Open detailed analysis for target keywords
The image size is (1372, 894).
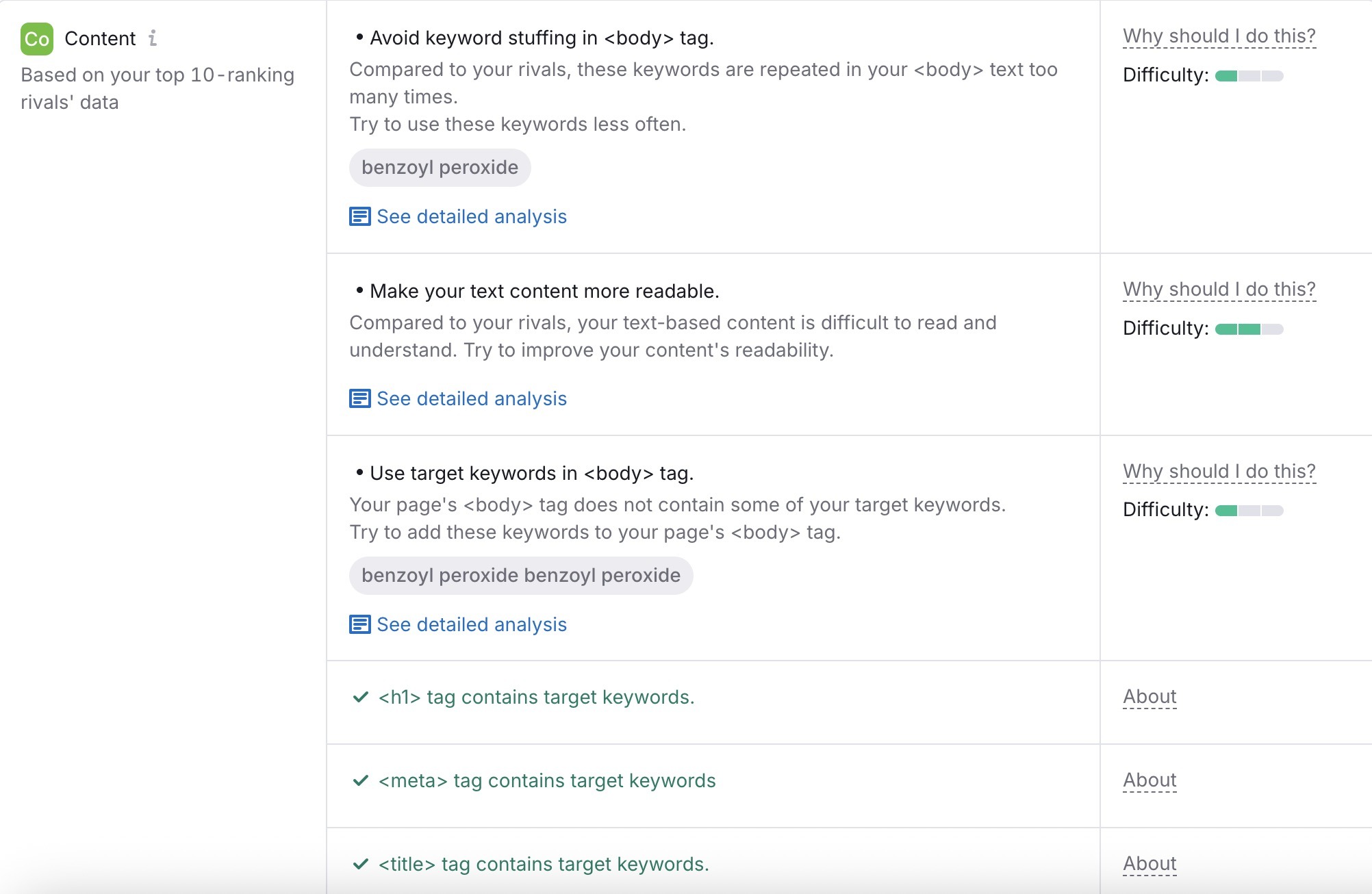pyautogui.click(x=471, y=624)
